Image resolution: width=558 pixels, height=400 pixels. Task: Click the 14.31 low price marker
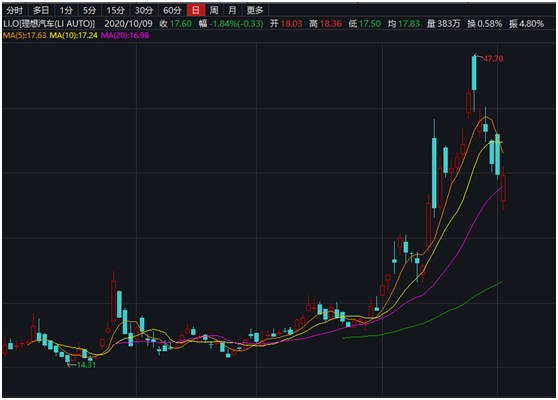coord(86,365)
